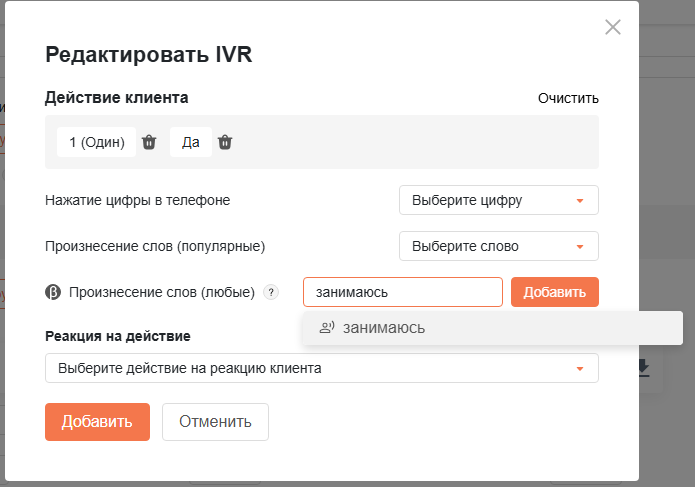Click speech icon in the занимаюсь suggestion

[327, 328]
